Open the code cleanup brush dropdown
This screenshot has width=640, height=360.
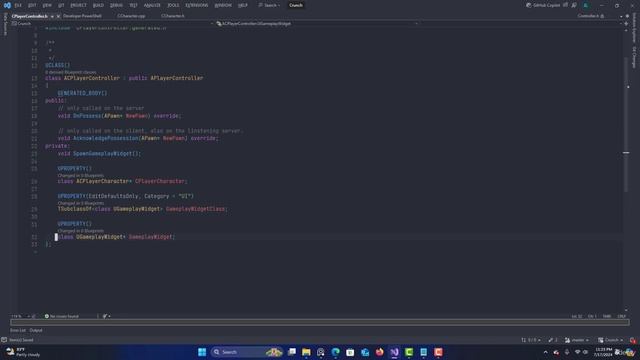pyautogui.click(x=107, y=316)
